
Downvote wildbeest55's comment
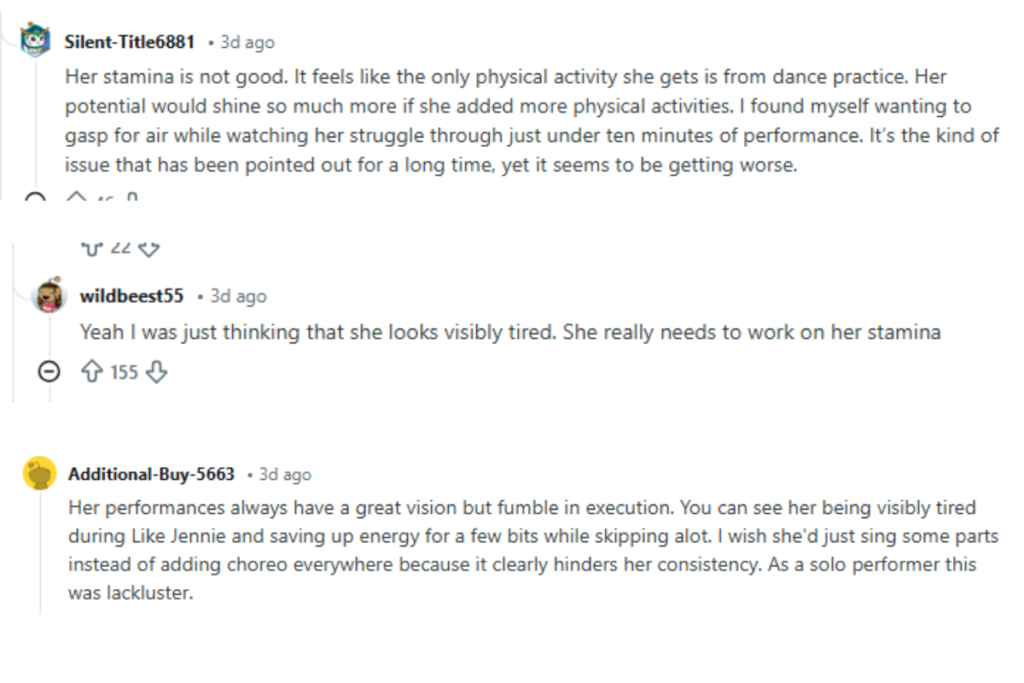click(x=158, y=371)
